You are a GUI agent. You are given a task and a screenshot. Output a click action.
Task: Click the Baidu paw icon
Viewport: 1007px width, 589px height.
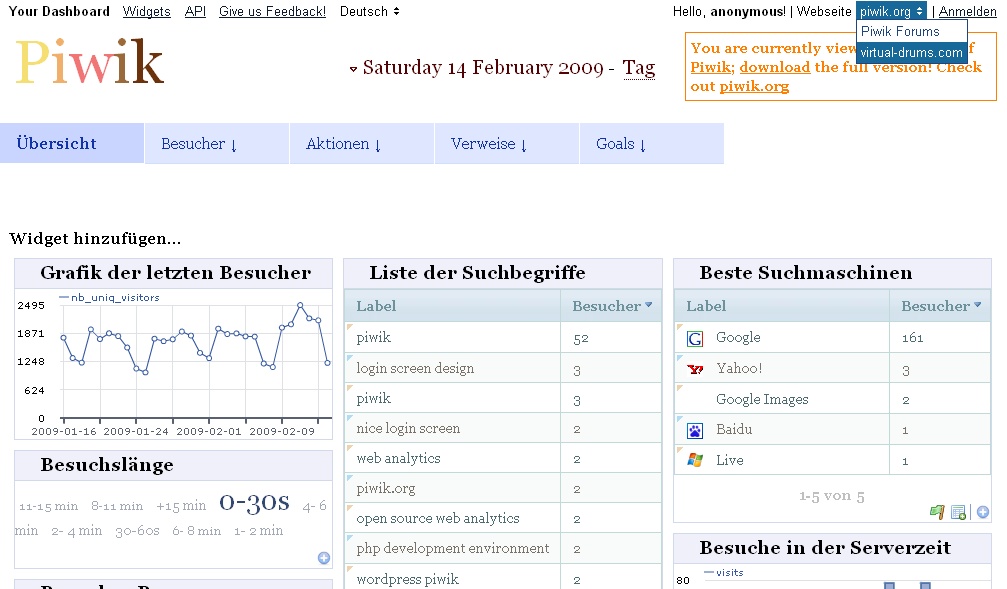tap(695, 430)
